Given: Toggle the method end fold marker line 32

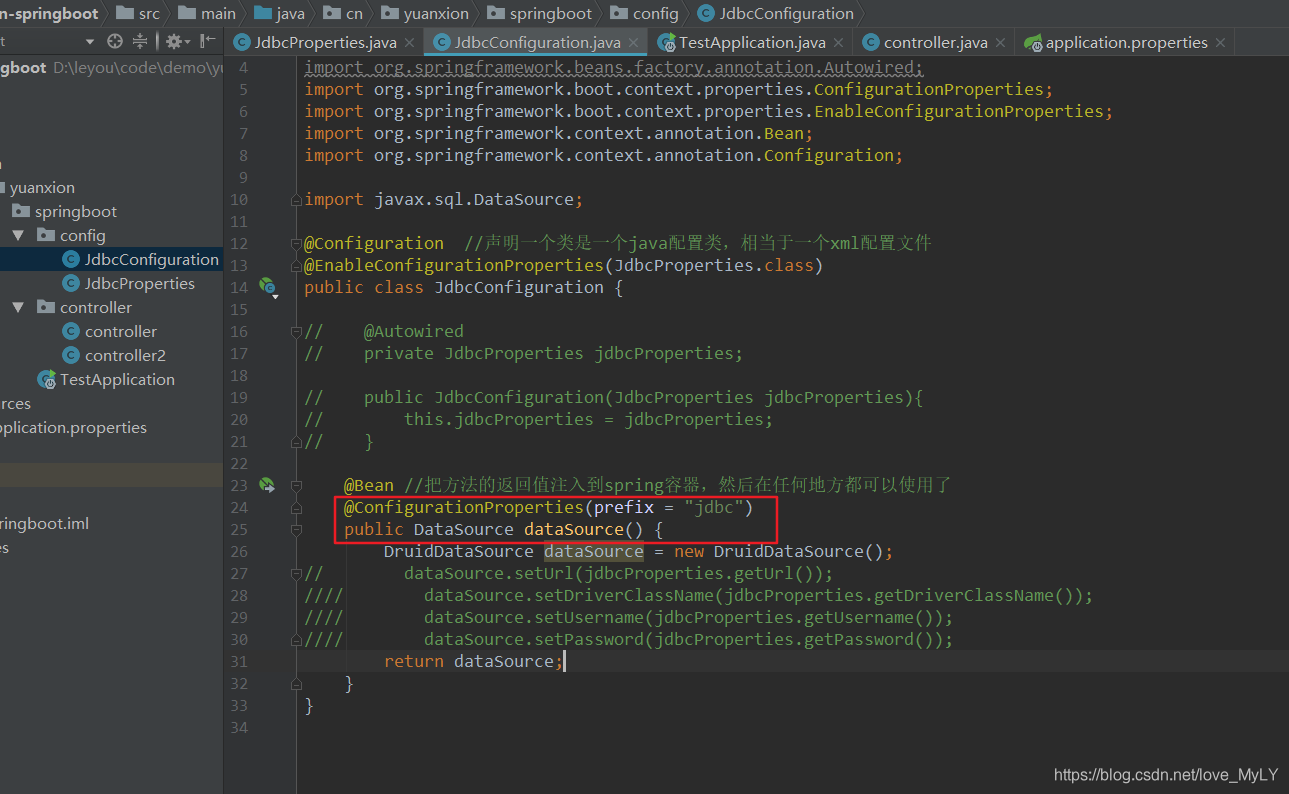Looking at the screenshot, I should [x=296, y=683].
